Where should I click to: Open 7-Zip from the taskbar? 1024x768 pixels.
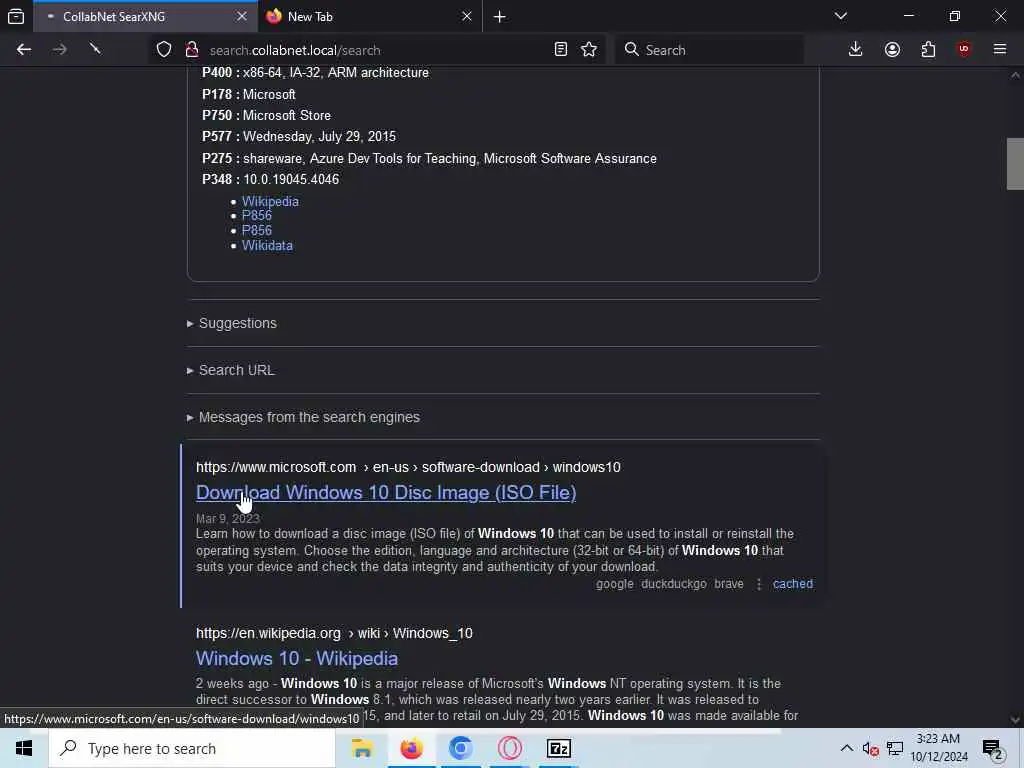pos(558,748)
